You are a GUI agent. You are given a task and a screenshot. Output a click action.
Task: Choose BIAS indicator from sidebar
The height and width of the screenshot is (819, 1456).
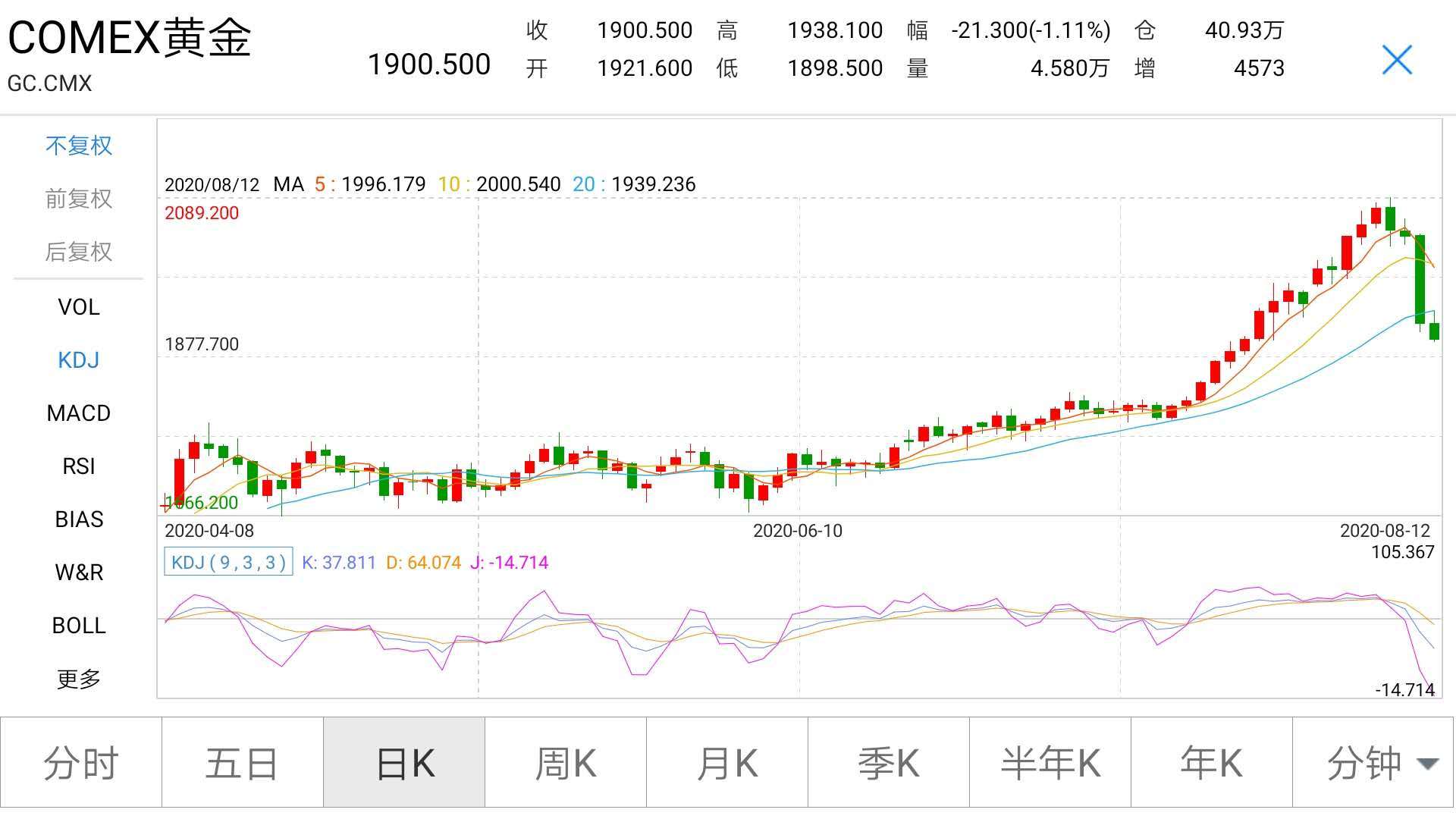[x=79, y=519]
